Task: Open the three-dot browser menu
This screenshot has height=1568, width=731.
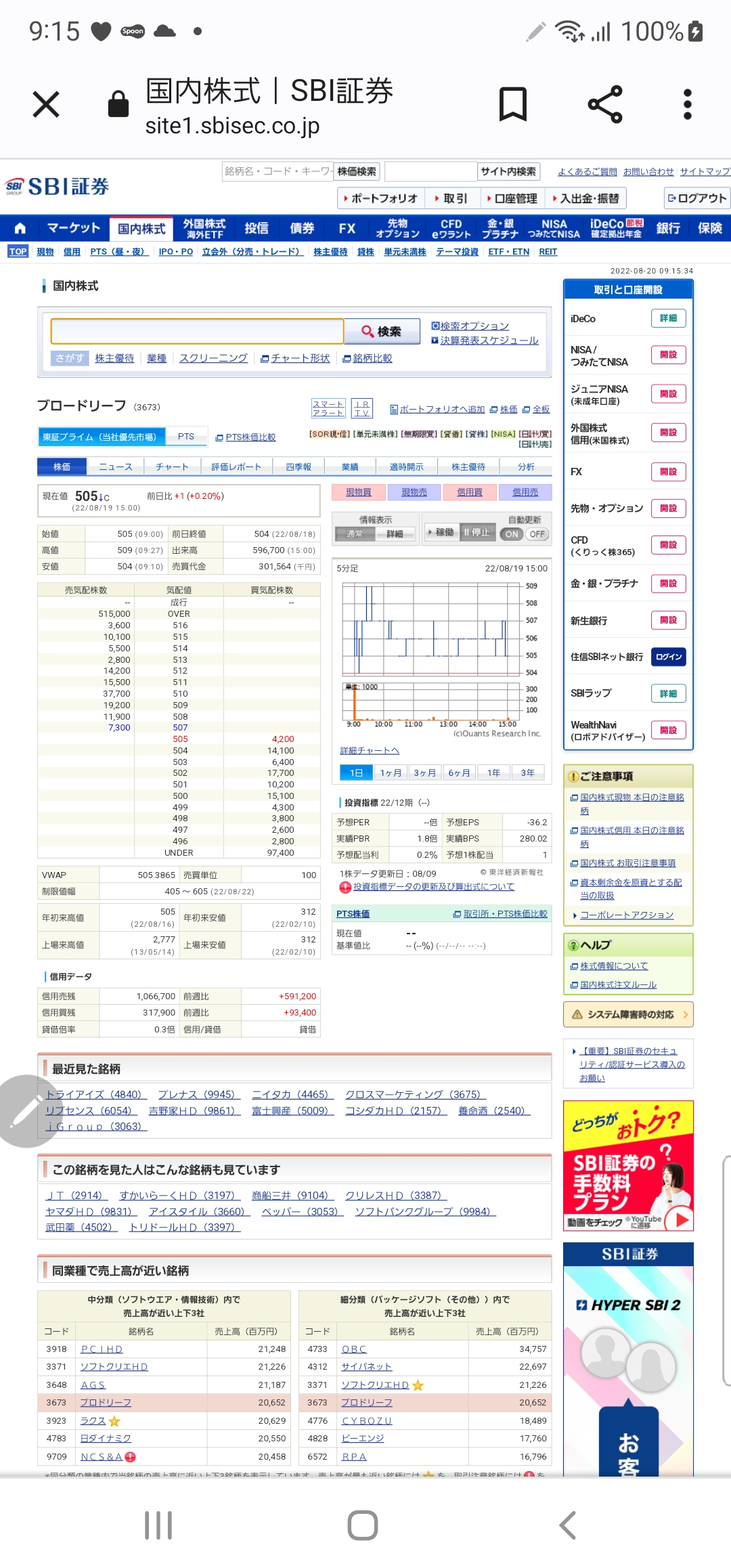Action: (x=688, y=104)
